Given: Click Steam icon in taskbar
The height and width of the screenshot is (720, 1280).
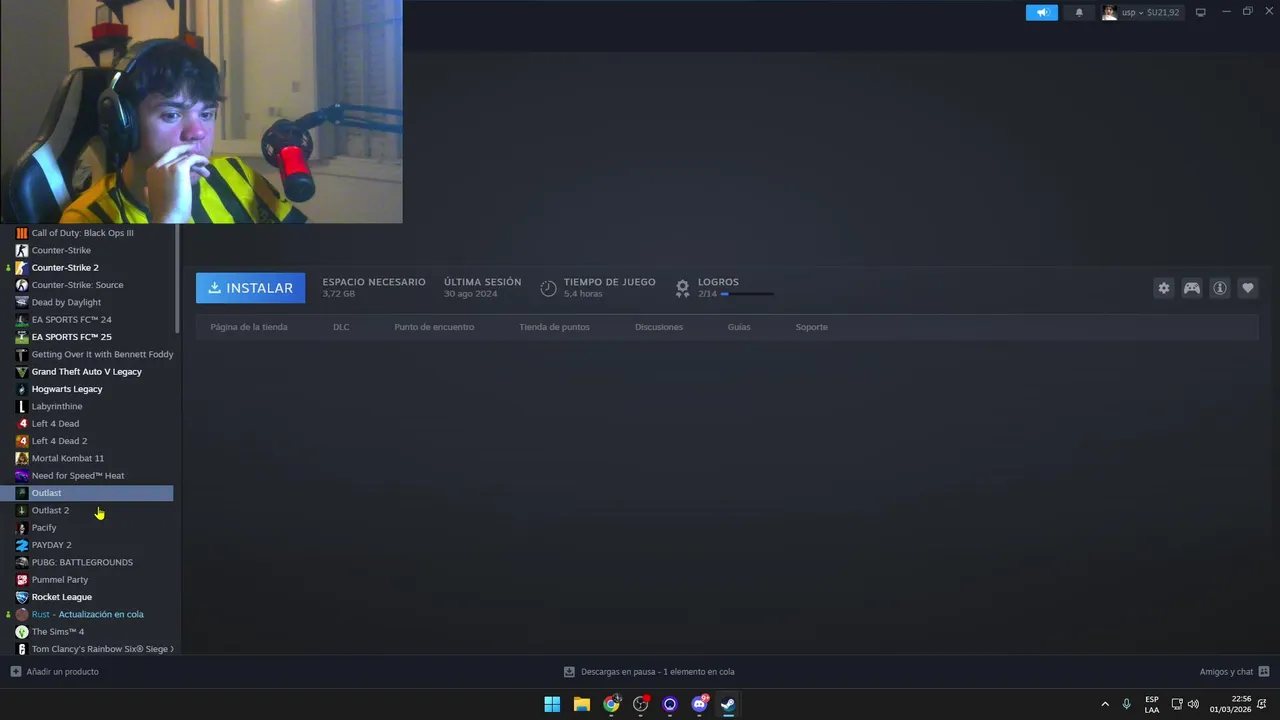Looking at the screenshot, I should pos(728,704).
